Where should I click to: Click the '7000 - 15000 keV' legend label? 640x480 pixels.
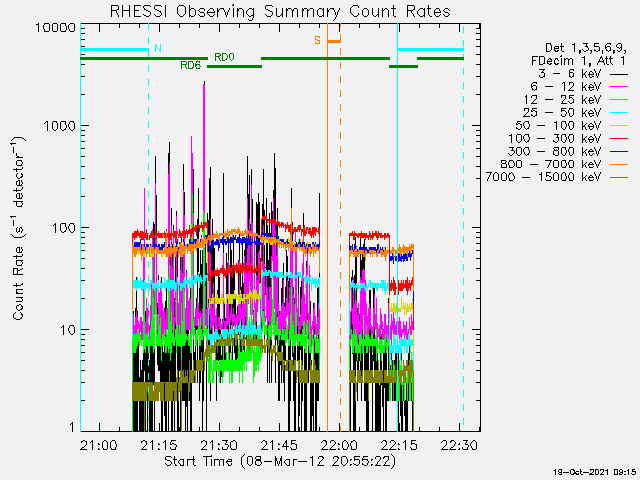pyautogui.click(x=544, y=177)
